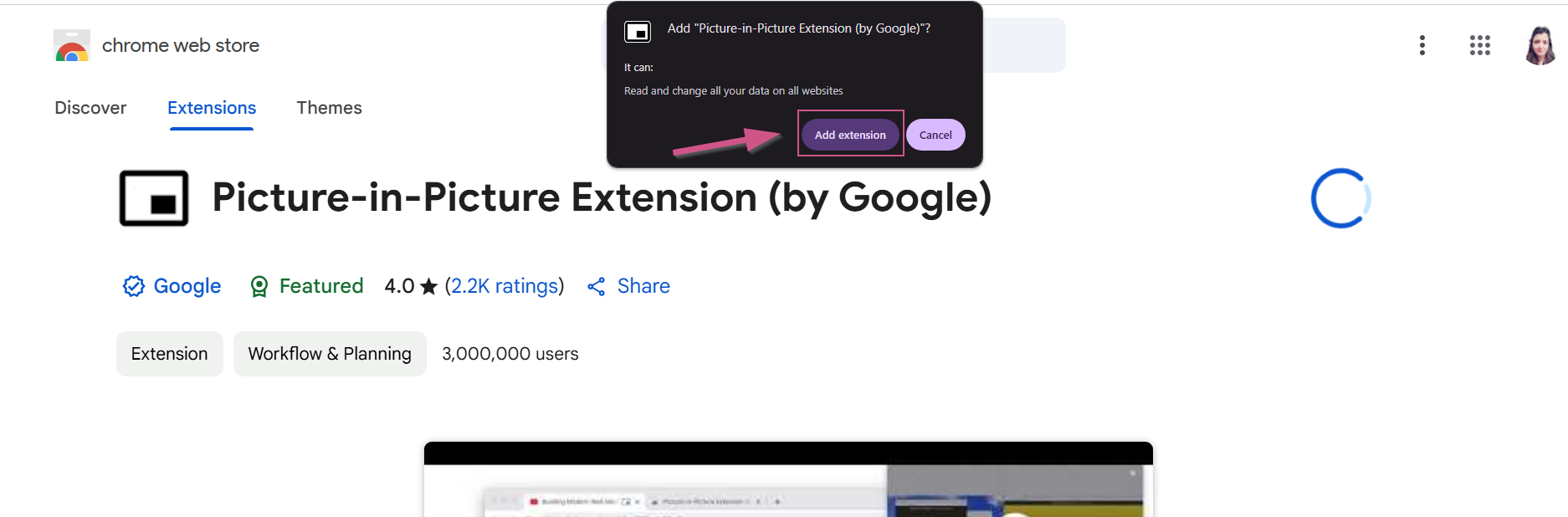Click the 3,000,000 users text
The image size is (1568, 517).
(x=510, y=354)
